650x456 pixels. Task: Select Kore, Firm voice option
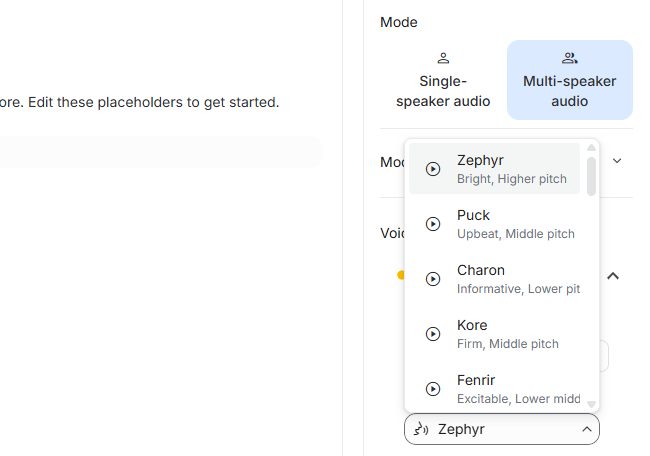[x=515, y=334]
